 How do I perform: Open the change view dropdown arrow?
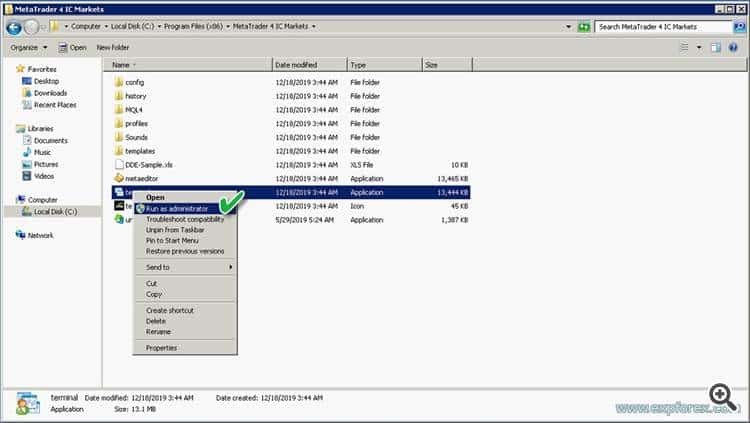coord(699,47)
